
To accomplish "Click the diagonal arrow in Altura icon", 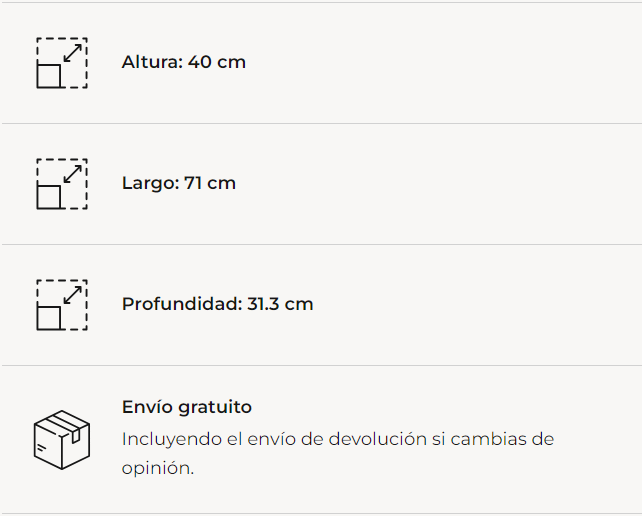I will pos(72,52).
